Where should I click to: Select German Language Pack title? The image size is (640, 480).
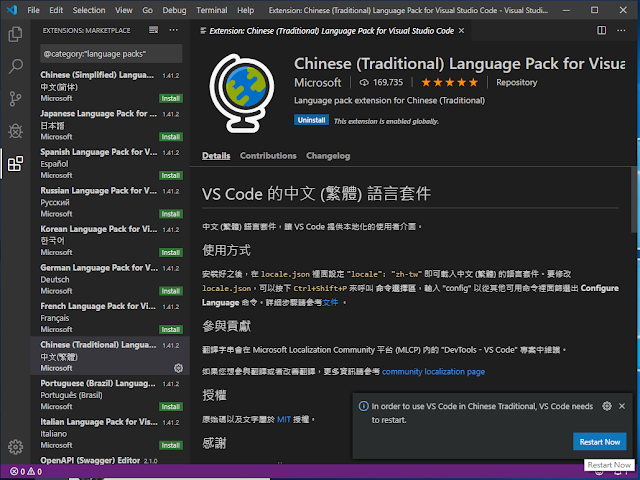pos(99,268)
